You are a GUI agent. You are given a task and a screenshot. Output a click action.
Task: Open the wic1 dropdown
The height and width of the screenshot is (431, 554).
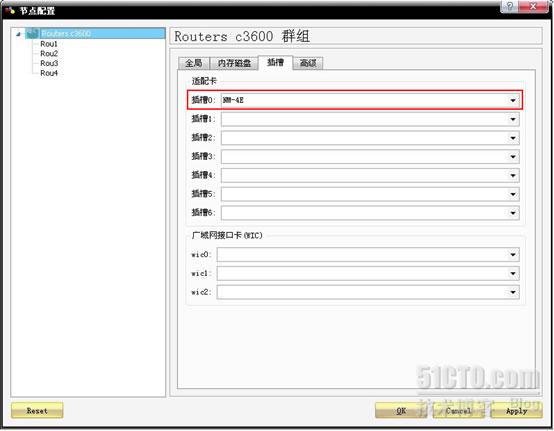[368, 273]
